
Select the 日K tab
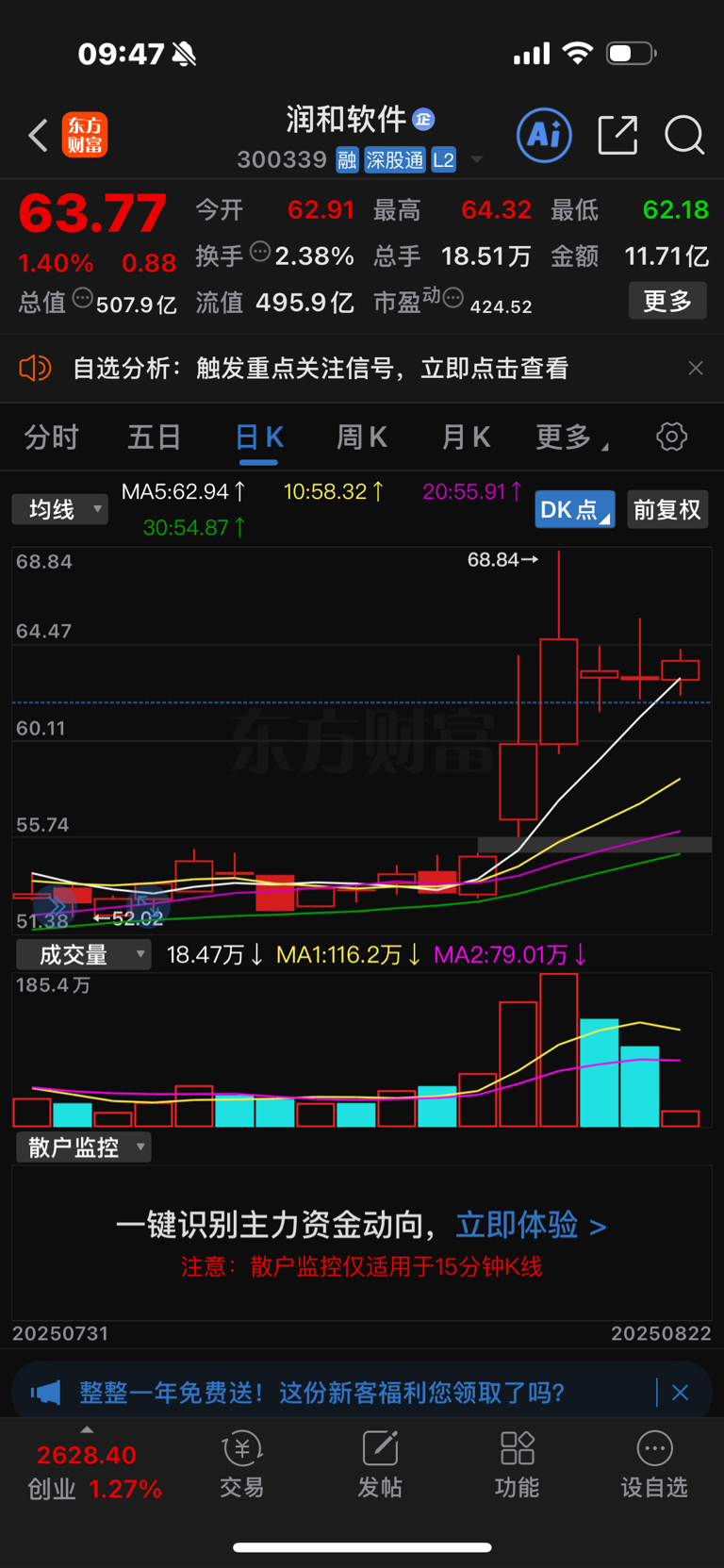[258, 437]
